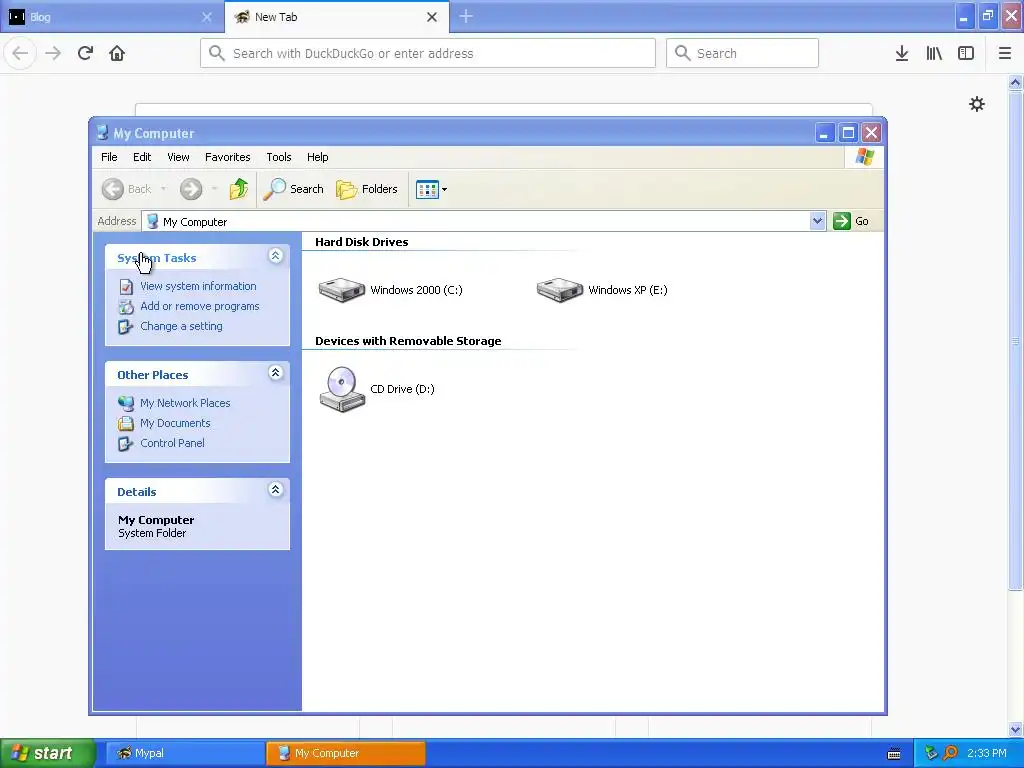Toggle the Folders pane button
Viewport: 1024px width, 768px height.
pos(366,189)
